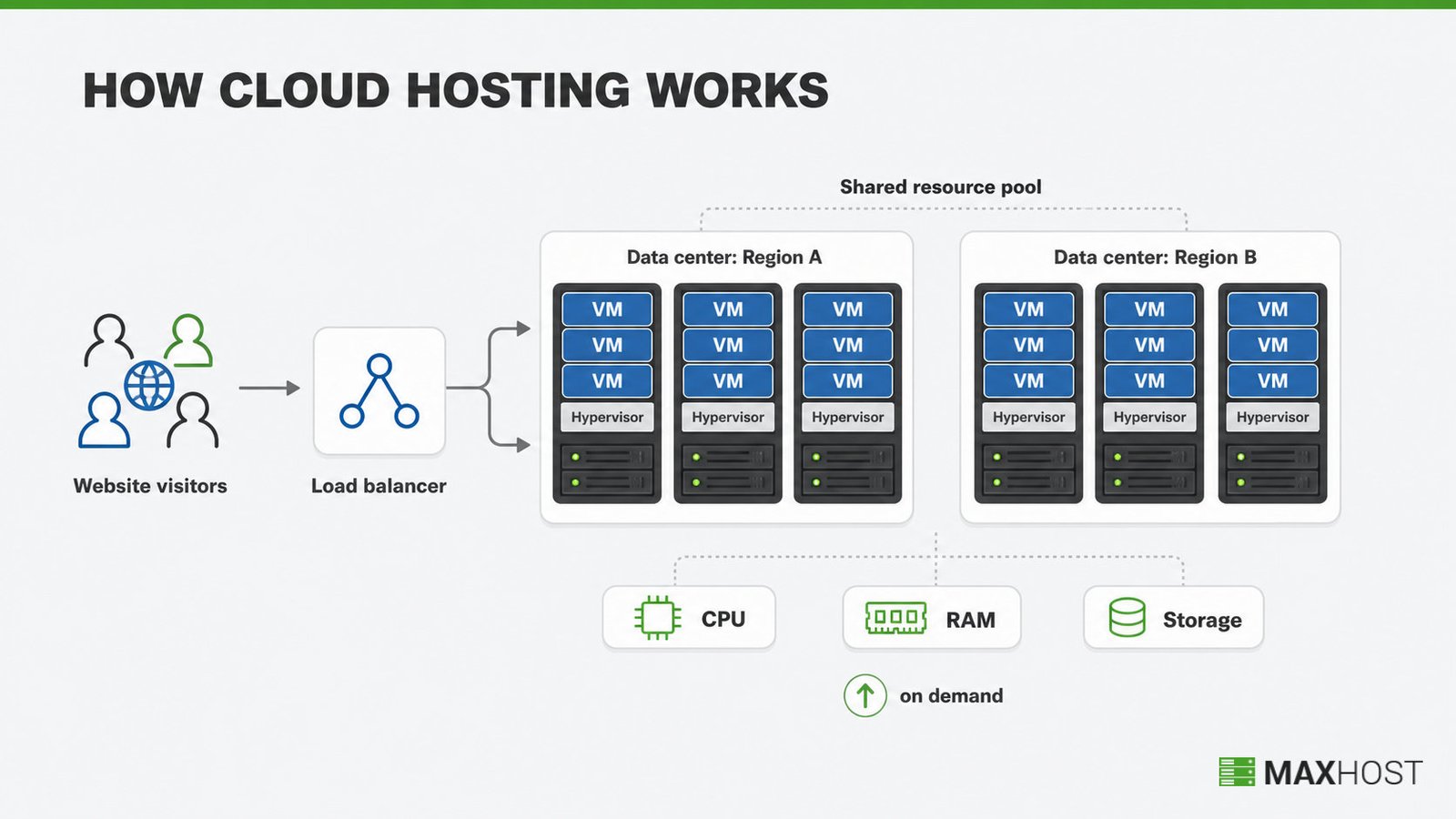This screenshot has width=1456, height=819.
Task: Click the Storage database icon
Action: (x=1127, y=618)
